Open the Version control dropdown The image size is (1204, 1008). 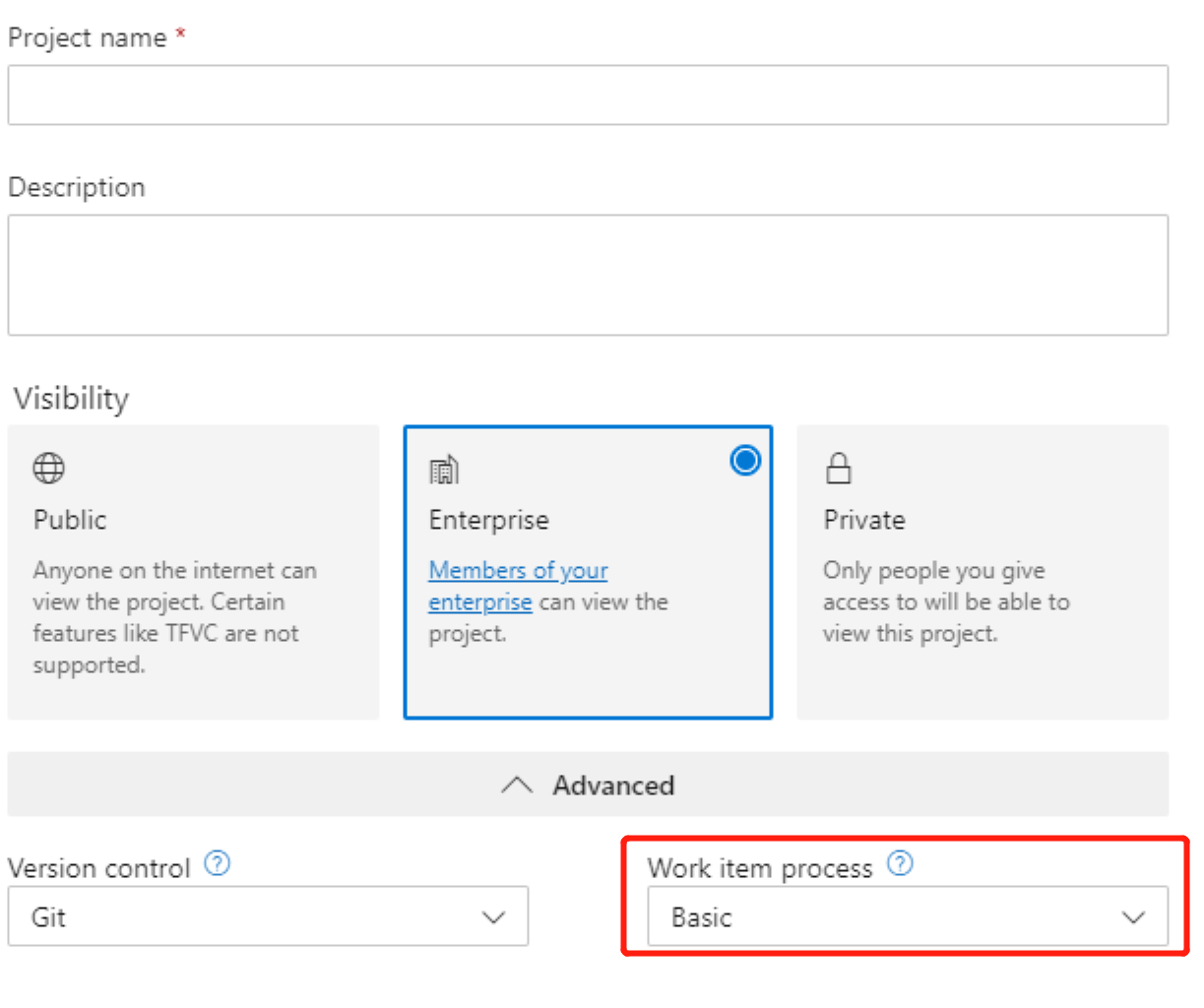pyautogui.click(x=268, y=916)
